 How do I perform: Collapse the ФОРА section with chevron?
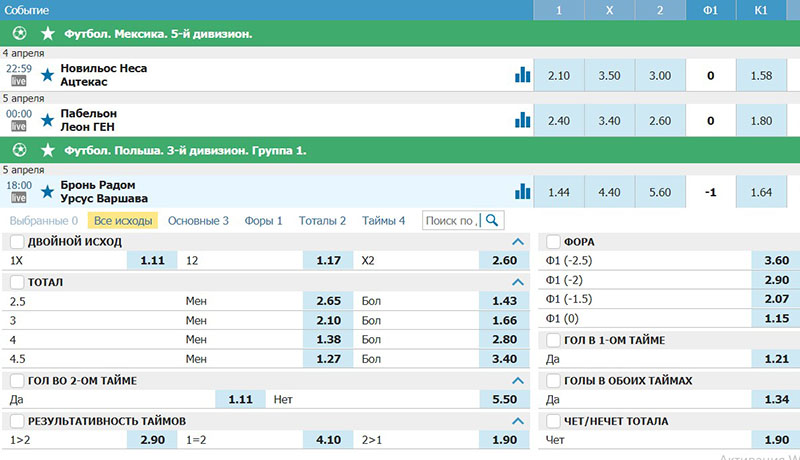click(x=784, y=242)
